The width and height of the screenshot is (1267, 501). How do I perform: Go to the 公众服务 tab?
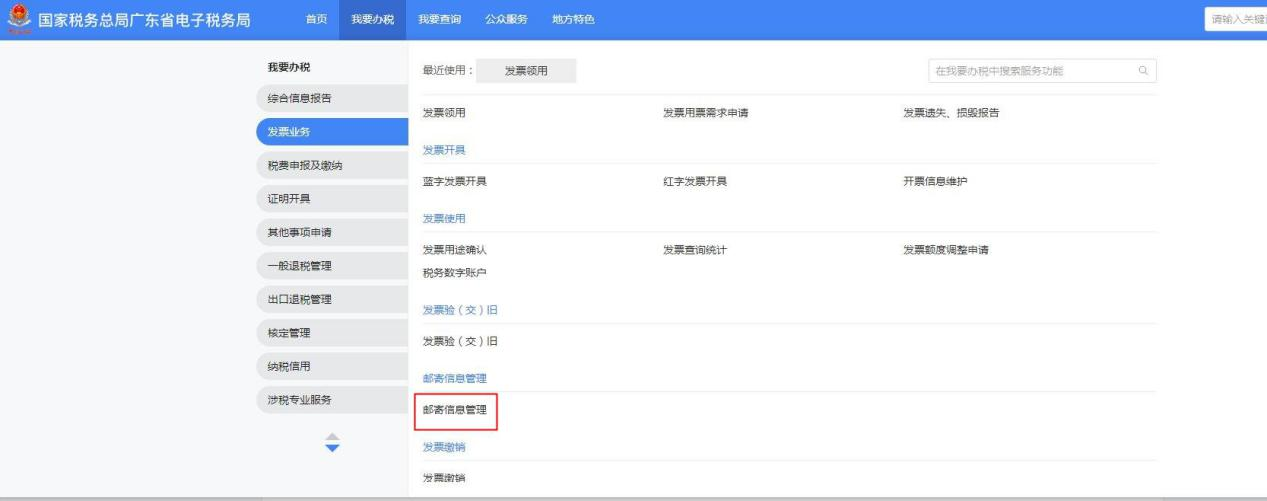(x=506, y=20)
